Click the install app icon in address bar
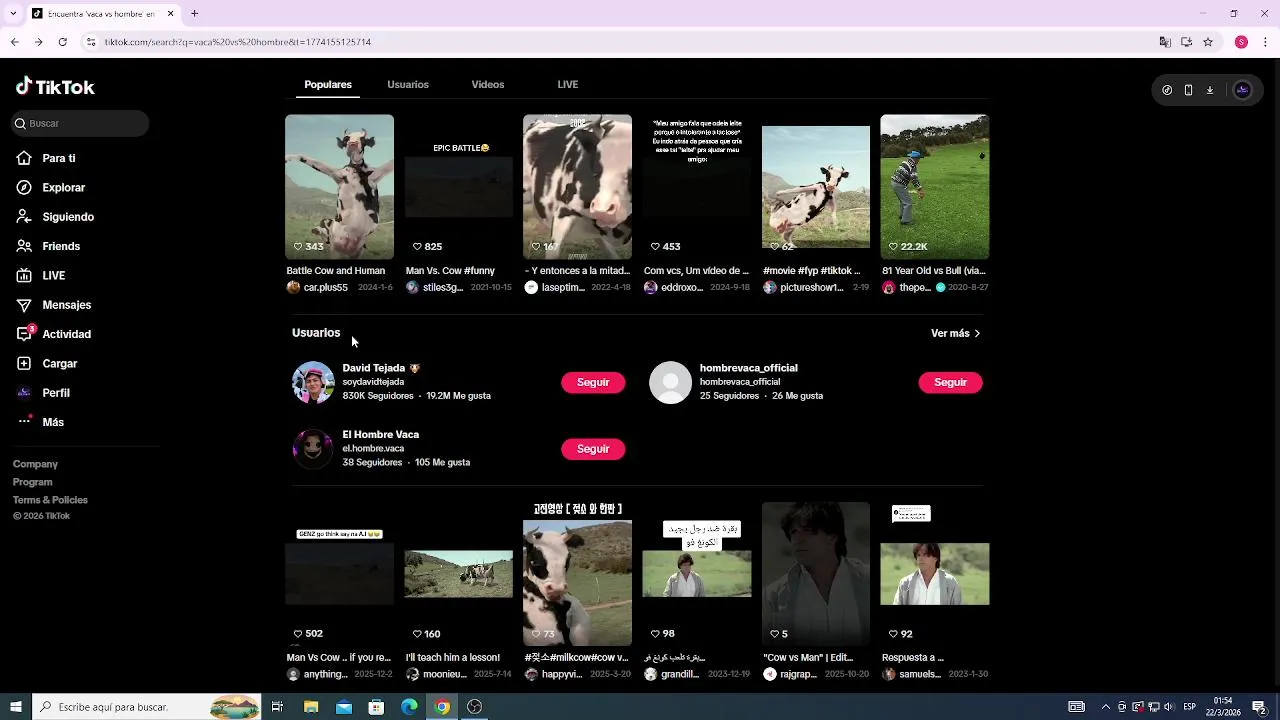Screen dimensions: 1280x720 click(1187, 42)
